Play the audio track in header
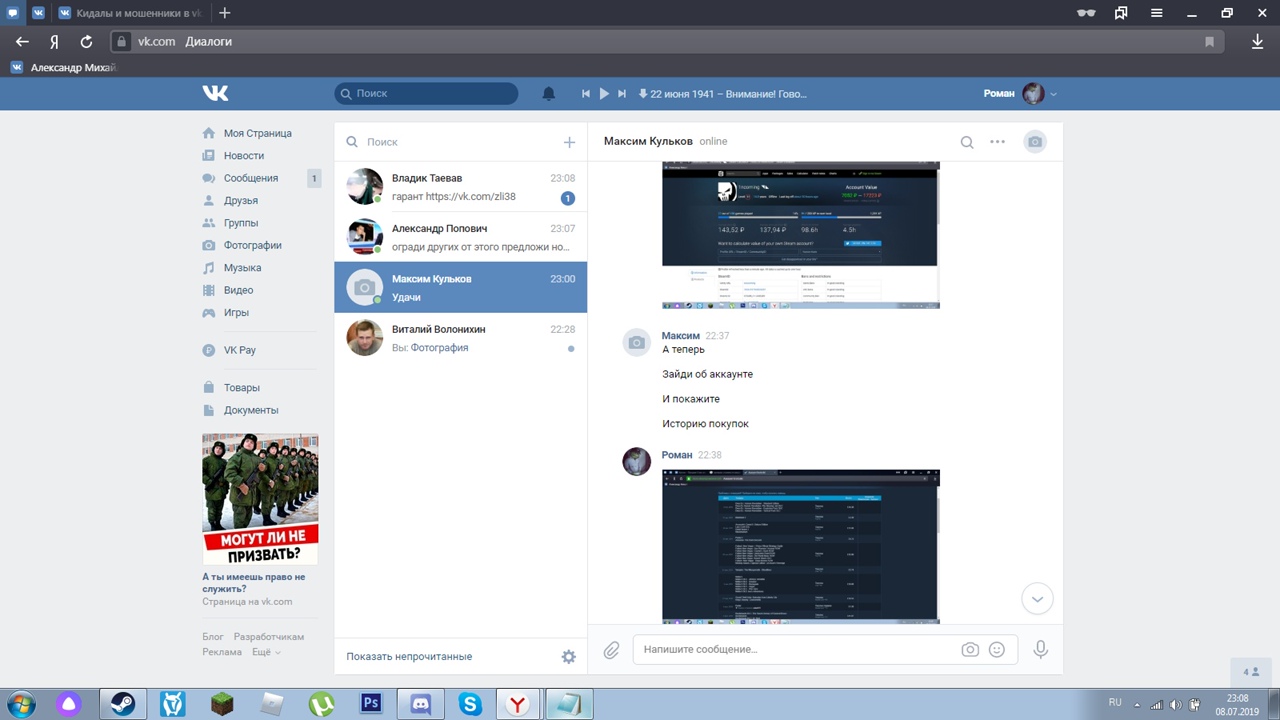Viewport: 1280px width, 720px height. [x=604, y=94]
